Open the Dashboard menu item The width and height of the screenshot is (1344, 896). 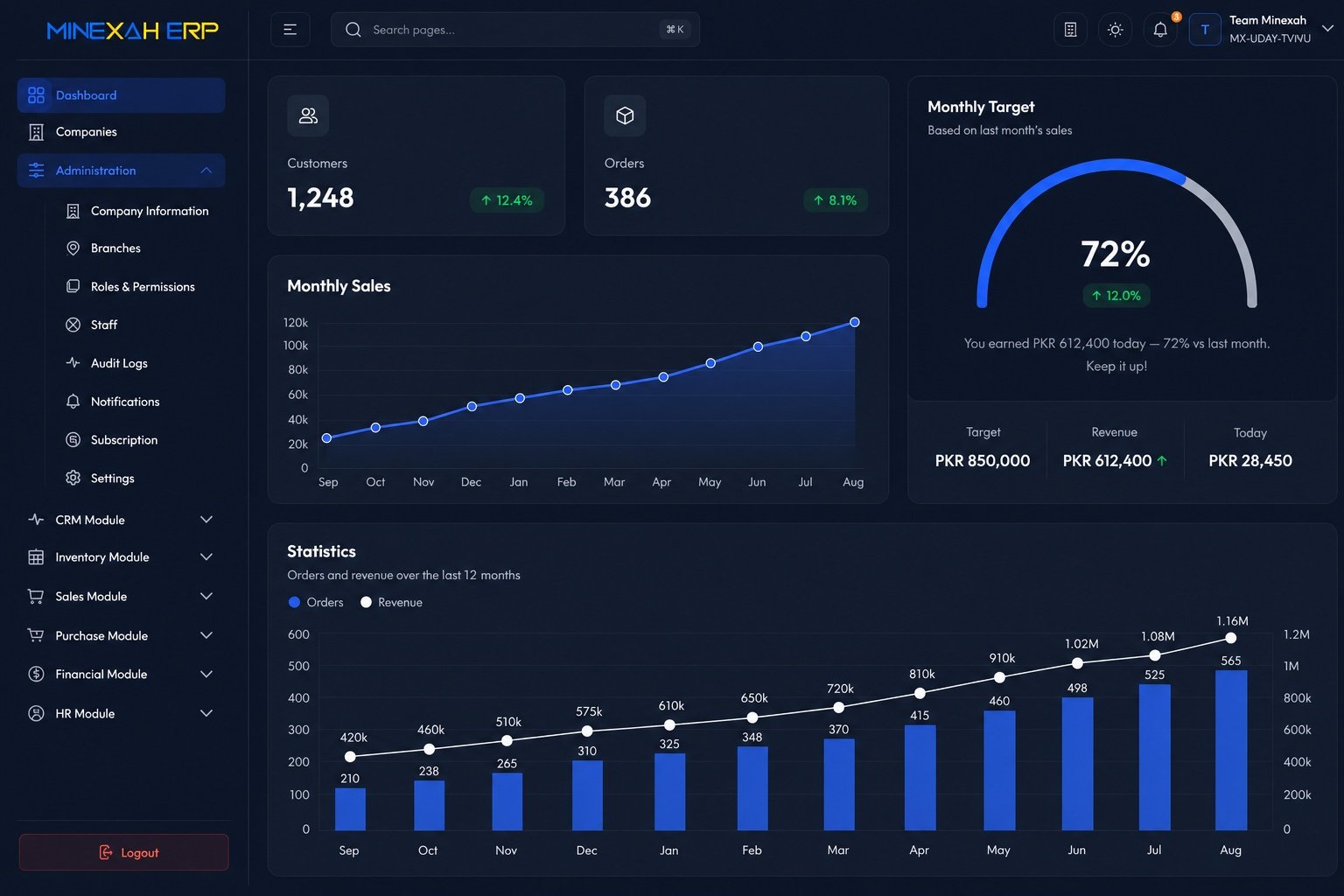tap(121, 95)
